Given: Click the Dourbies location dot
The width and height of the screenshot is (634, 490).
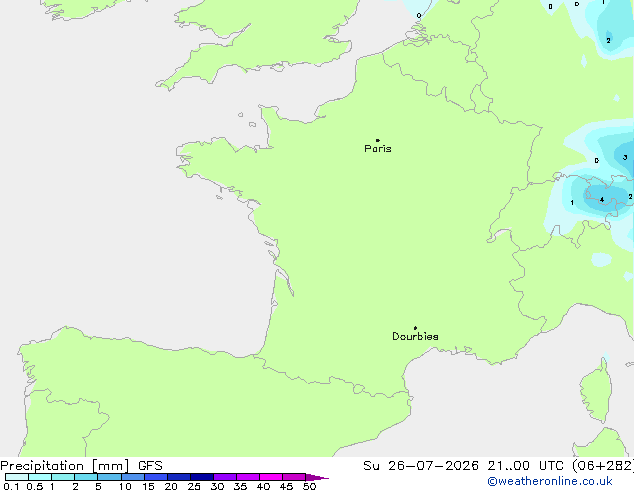Looking at the screenshot, I should tap(415, 328).
